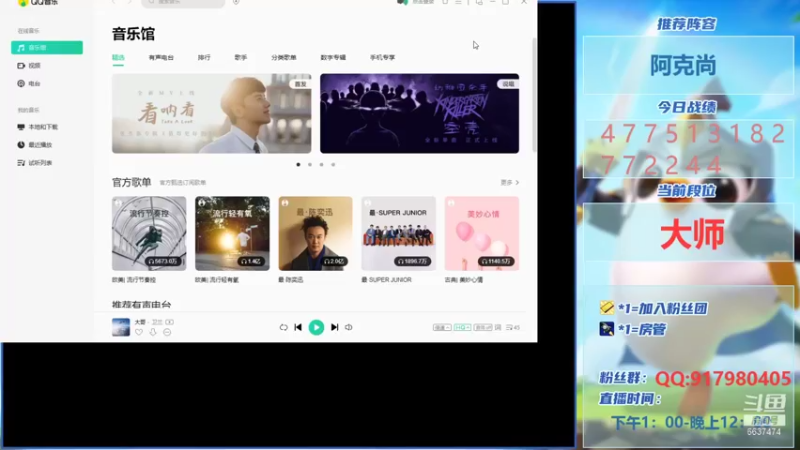800x450 pixels.
Task: Toggle the lyrics display icon
Action: [498, 328]
